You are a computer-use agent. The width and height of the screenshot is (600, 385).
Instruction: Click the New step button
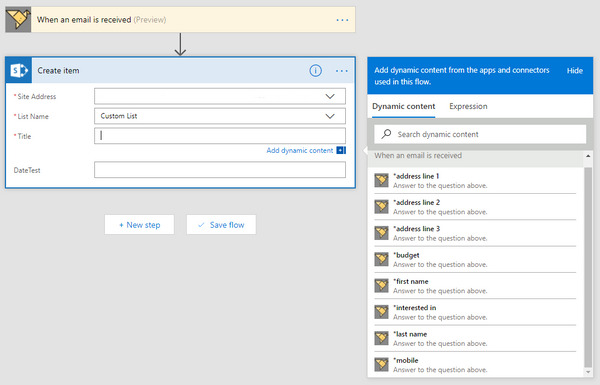[x=139, y=225]
